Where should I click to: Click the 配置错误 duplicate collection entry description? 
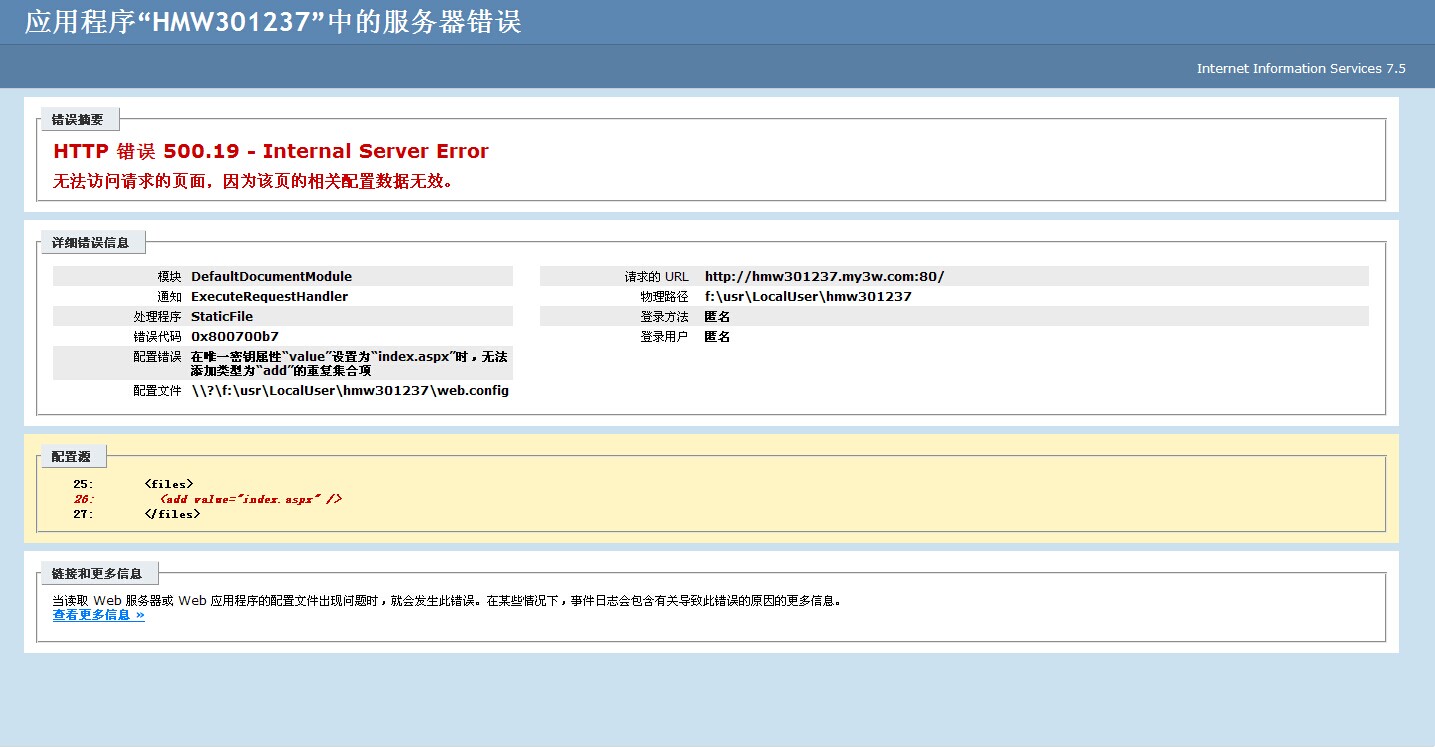[349, 364]
